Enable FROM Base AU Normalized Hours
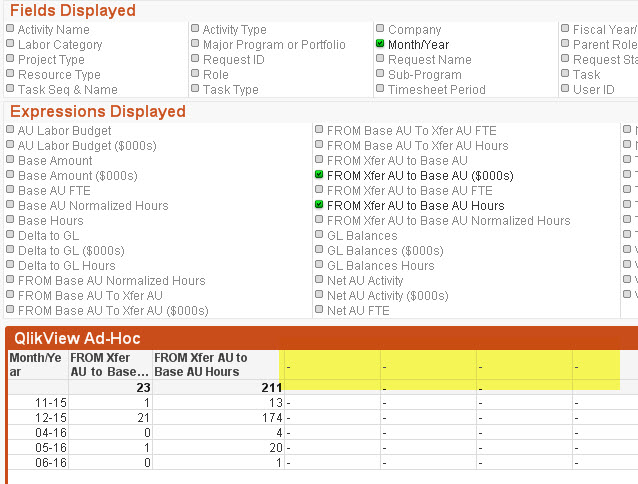Image resolution: width=638 pixels, height=484 pixels. [x=10, y=281]
